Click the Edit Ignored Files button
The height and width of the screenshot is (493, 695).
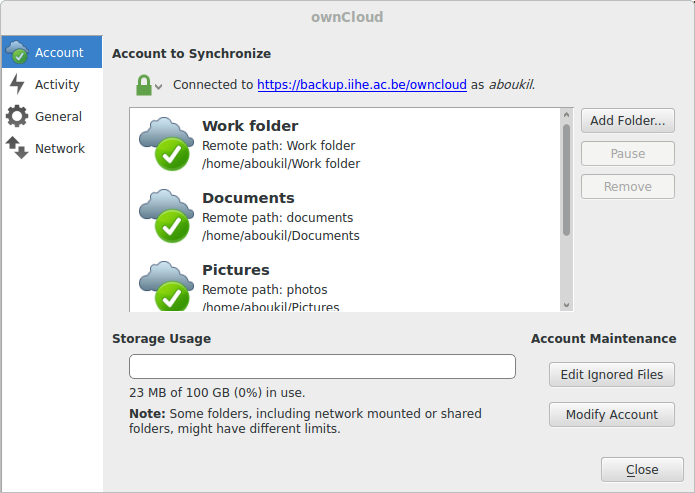tap(611, 375)
